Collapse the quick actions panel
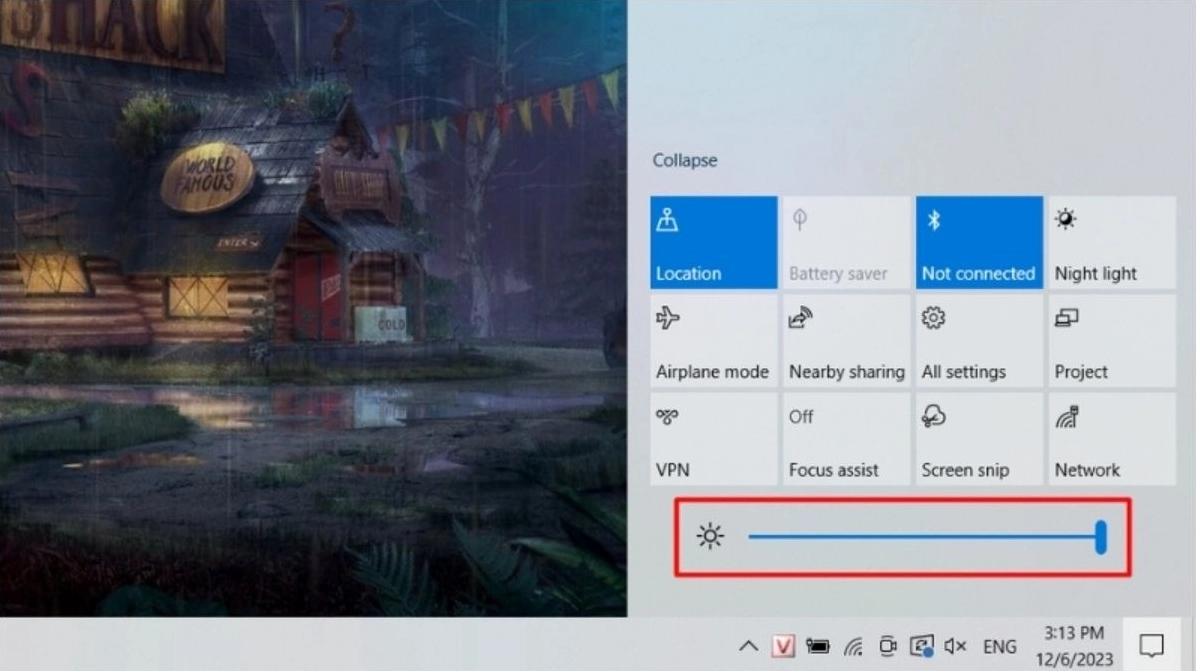Image resolution: width=1196 pixels, height=671 pixels. click(x=685, y=160)
